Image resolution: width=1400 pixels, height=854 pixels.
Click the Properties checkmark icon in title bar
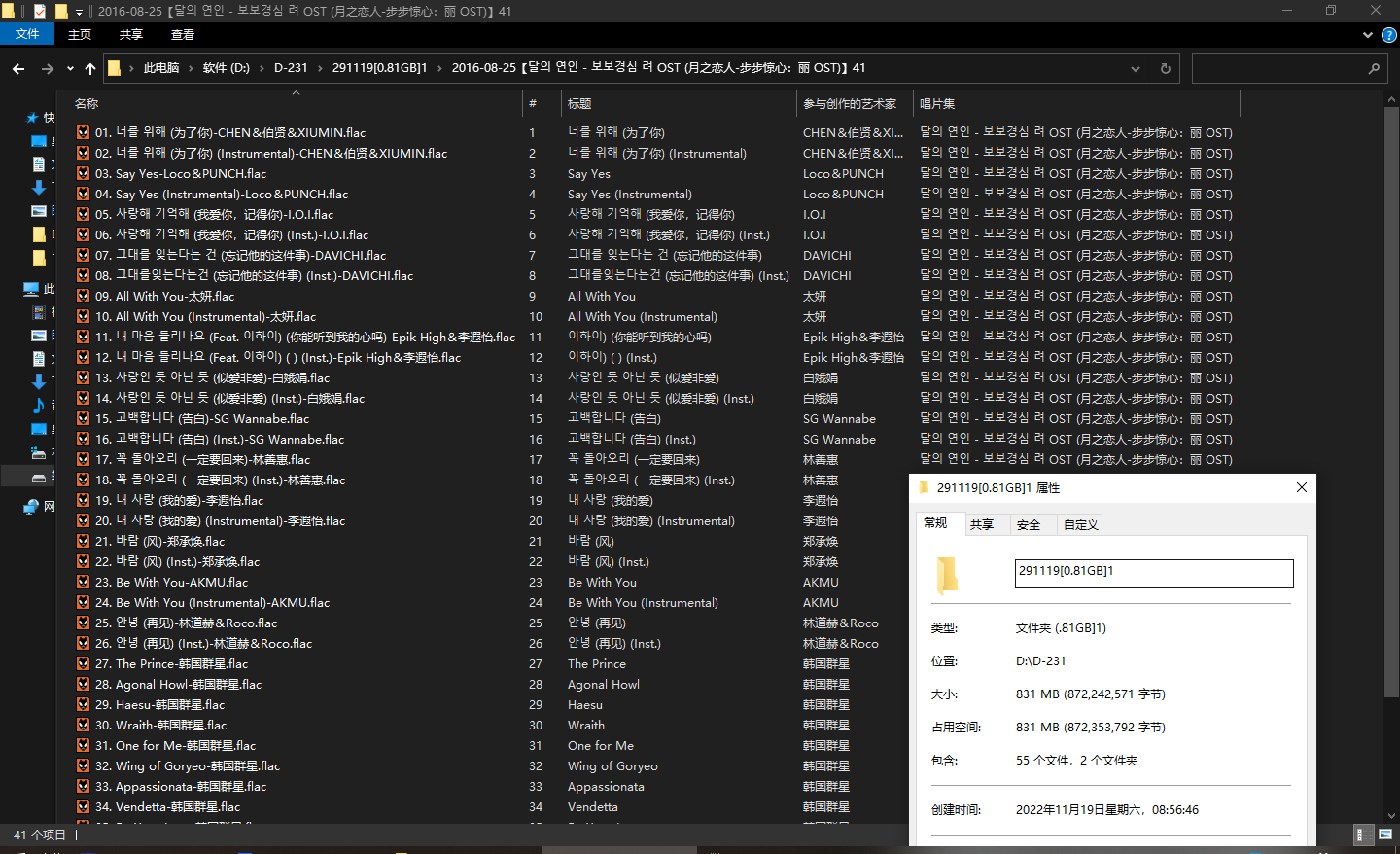click(40, 12)
